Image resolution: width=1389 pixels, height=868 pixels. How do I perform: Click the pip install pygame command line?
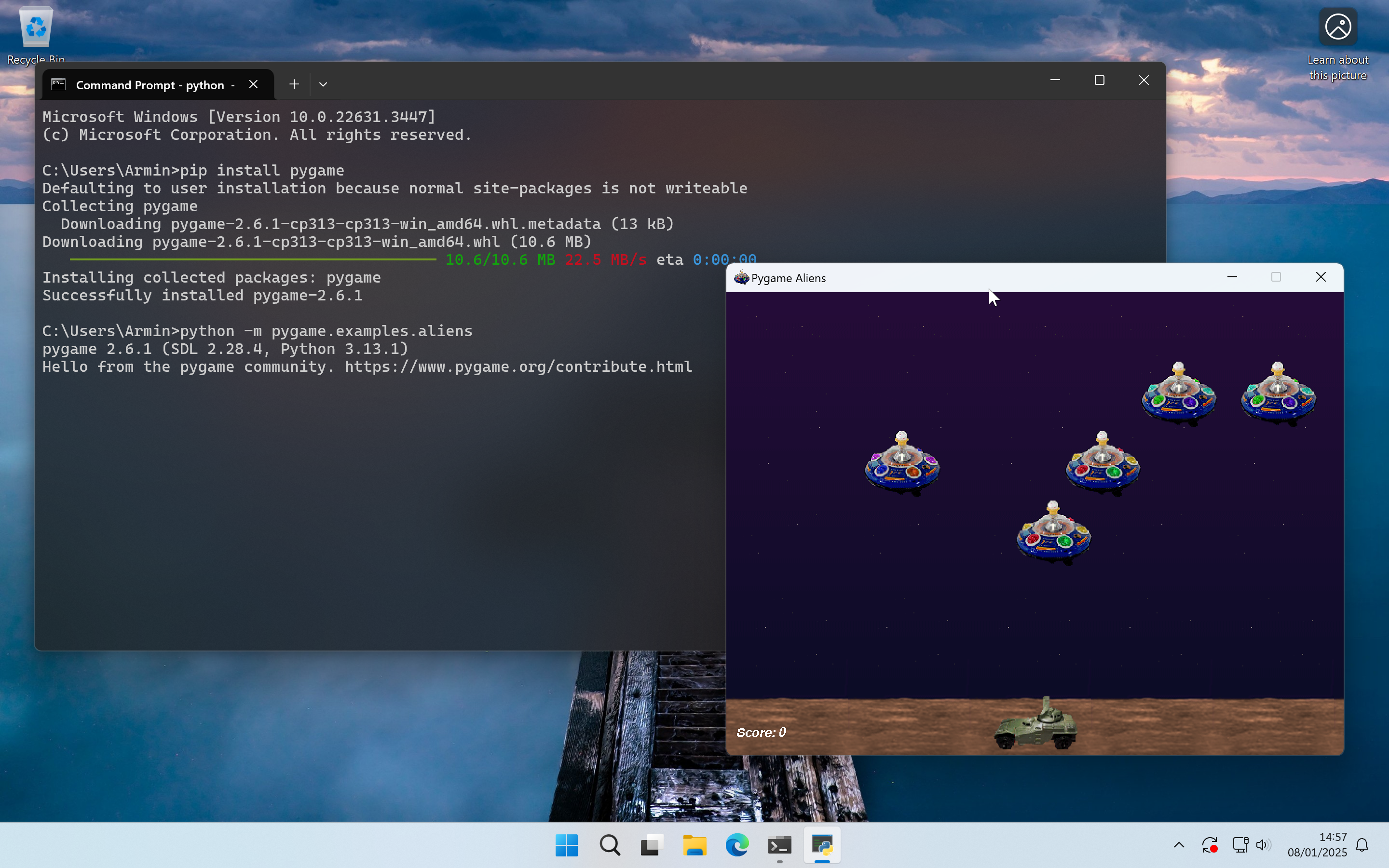(193, 171)
